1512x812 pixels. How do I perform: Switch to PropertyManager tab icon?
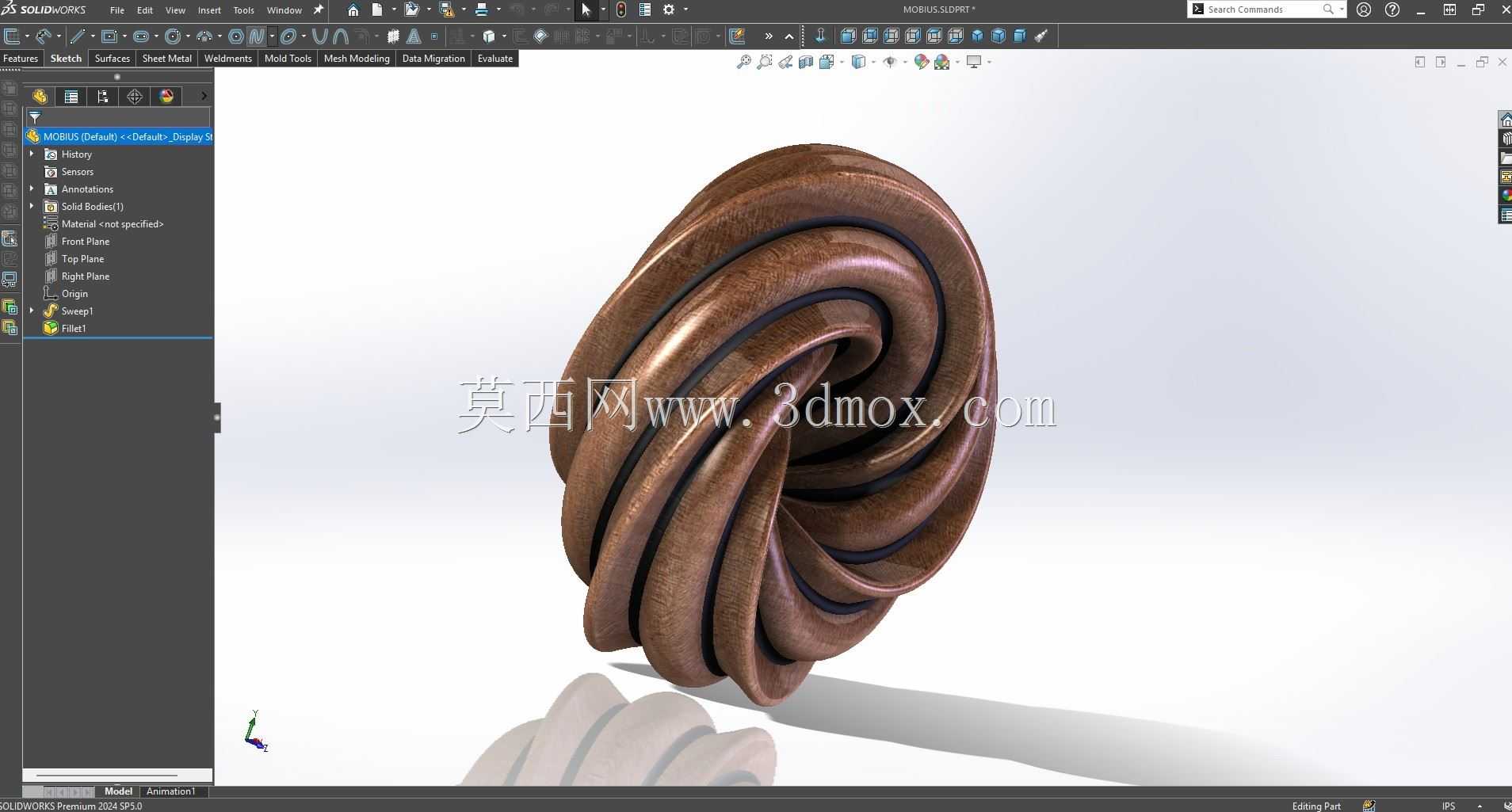pos(71,97)
